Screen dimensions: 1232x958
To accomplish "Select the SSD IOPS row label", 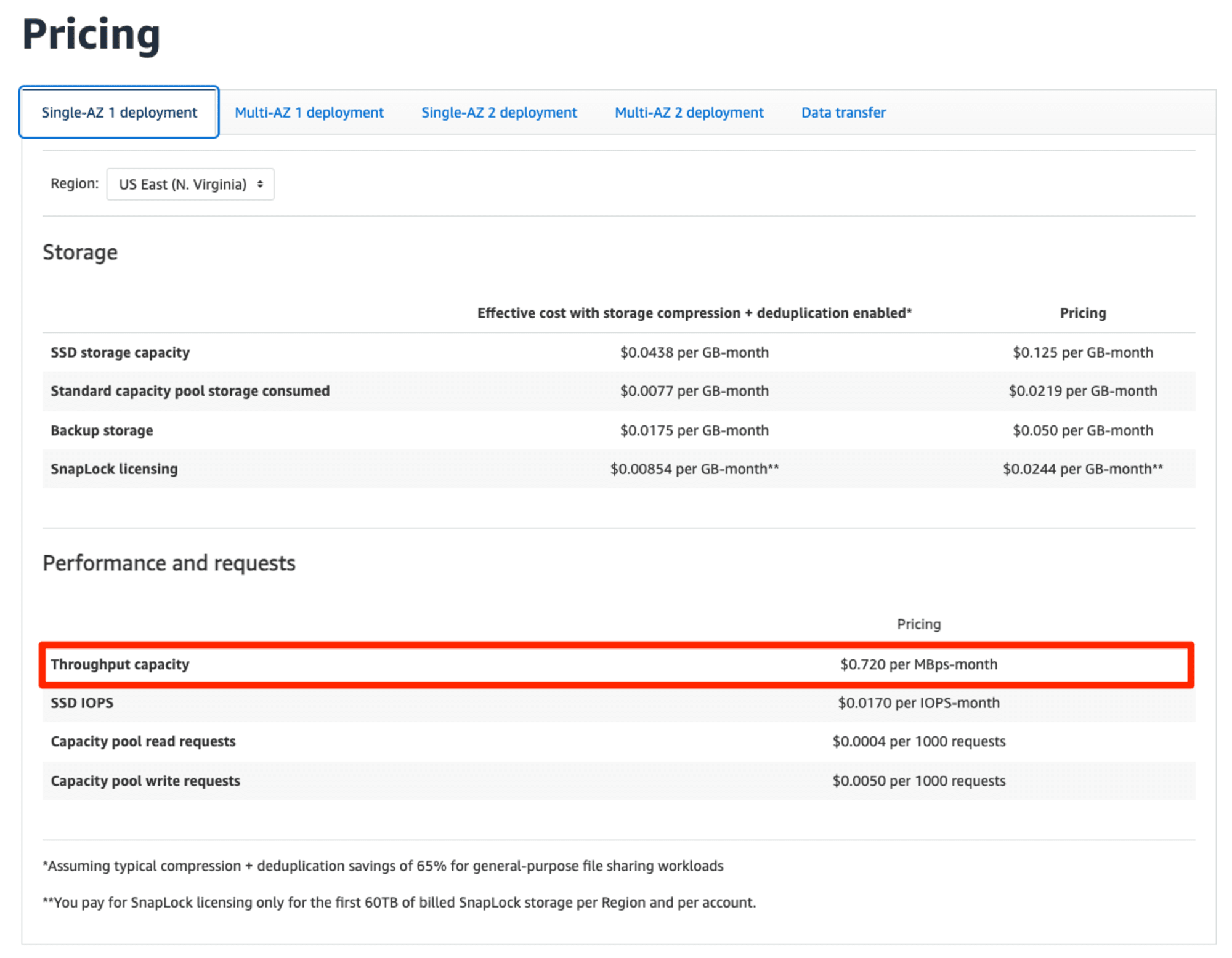I will point(82,703).
